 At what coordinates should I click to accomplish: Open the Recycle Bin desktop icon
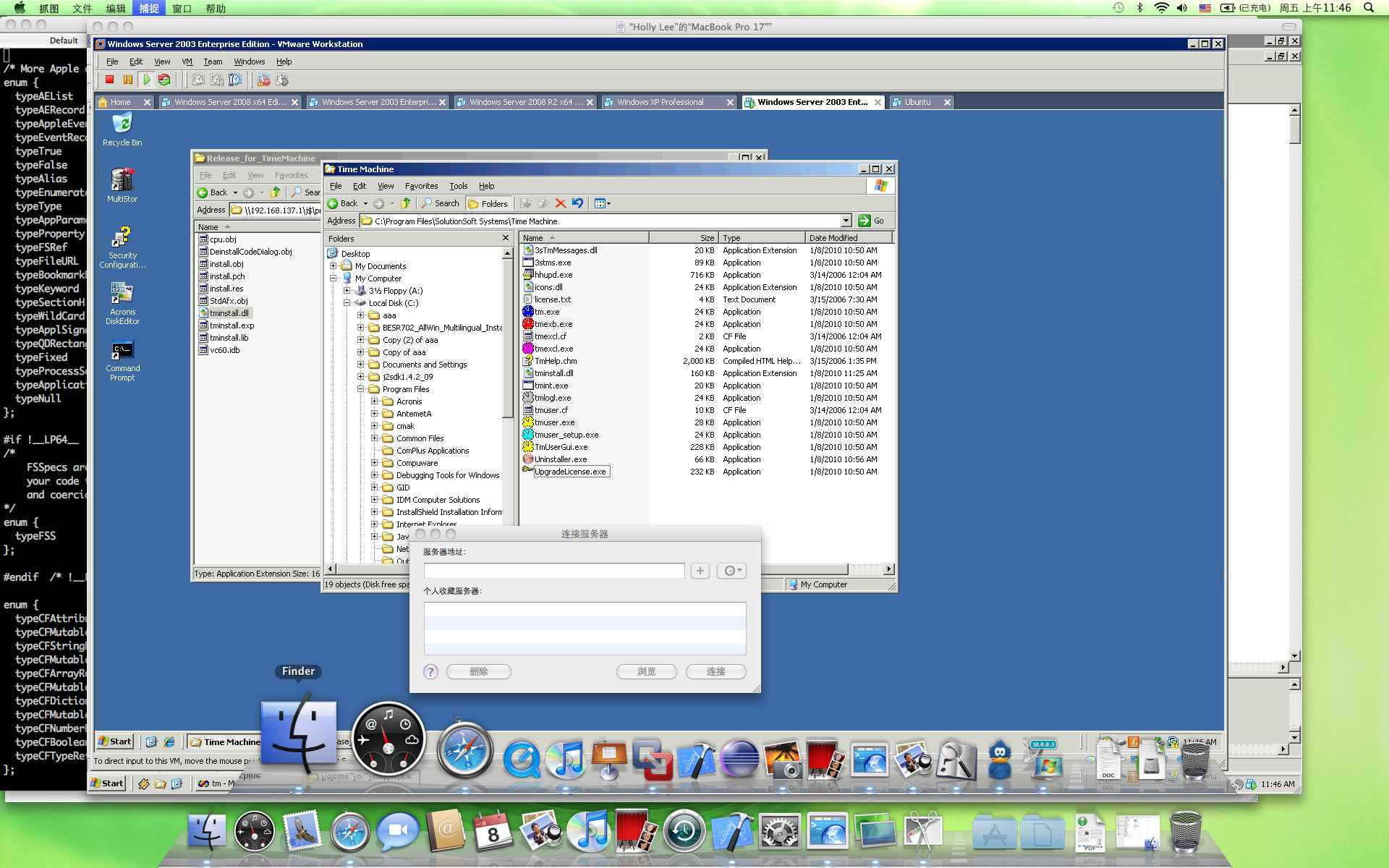122,129
